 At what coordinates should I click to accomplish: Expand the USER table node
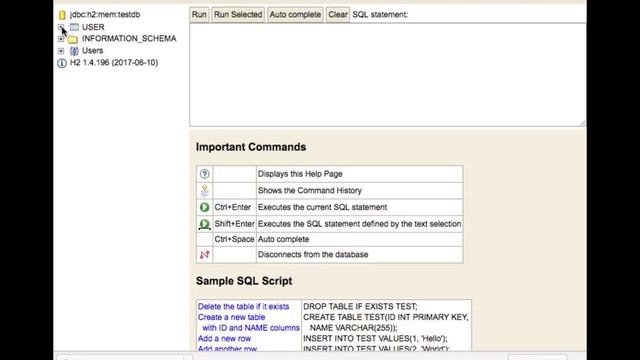[x=61, y=27]
